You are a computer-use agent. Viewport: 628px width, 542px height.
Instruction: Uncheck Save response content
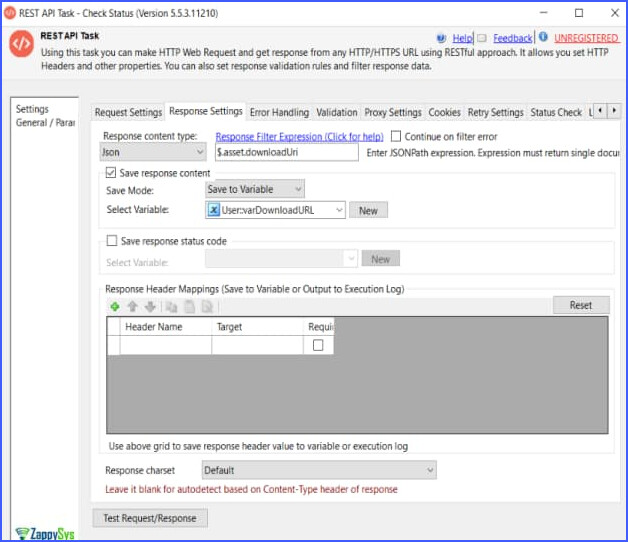point(111,173)
